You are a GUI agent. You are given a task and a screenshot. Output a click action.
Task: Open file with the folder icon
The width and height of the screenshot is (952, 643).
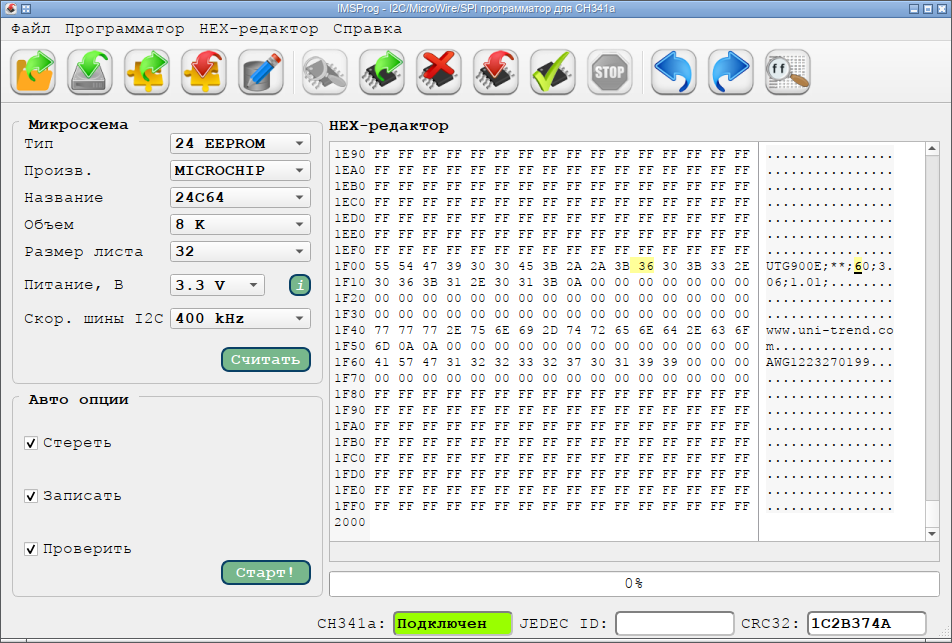pyautogui.click(x=33, y=72)
